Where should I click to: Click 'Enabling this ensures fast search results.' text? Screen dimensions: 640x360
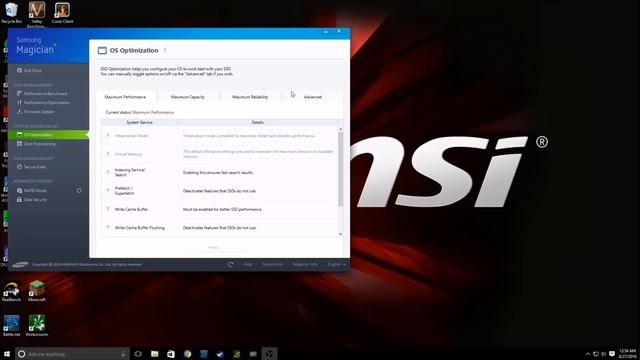218,173
